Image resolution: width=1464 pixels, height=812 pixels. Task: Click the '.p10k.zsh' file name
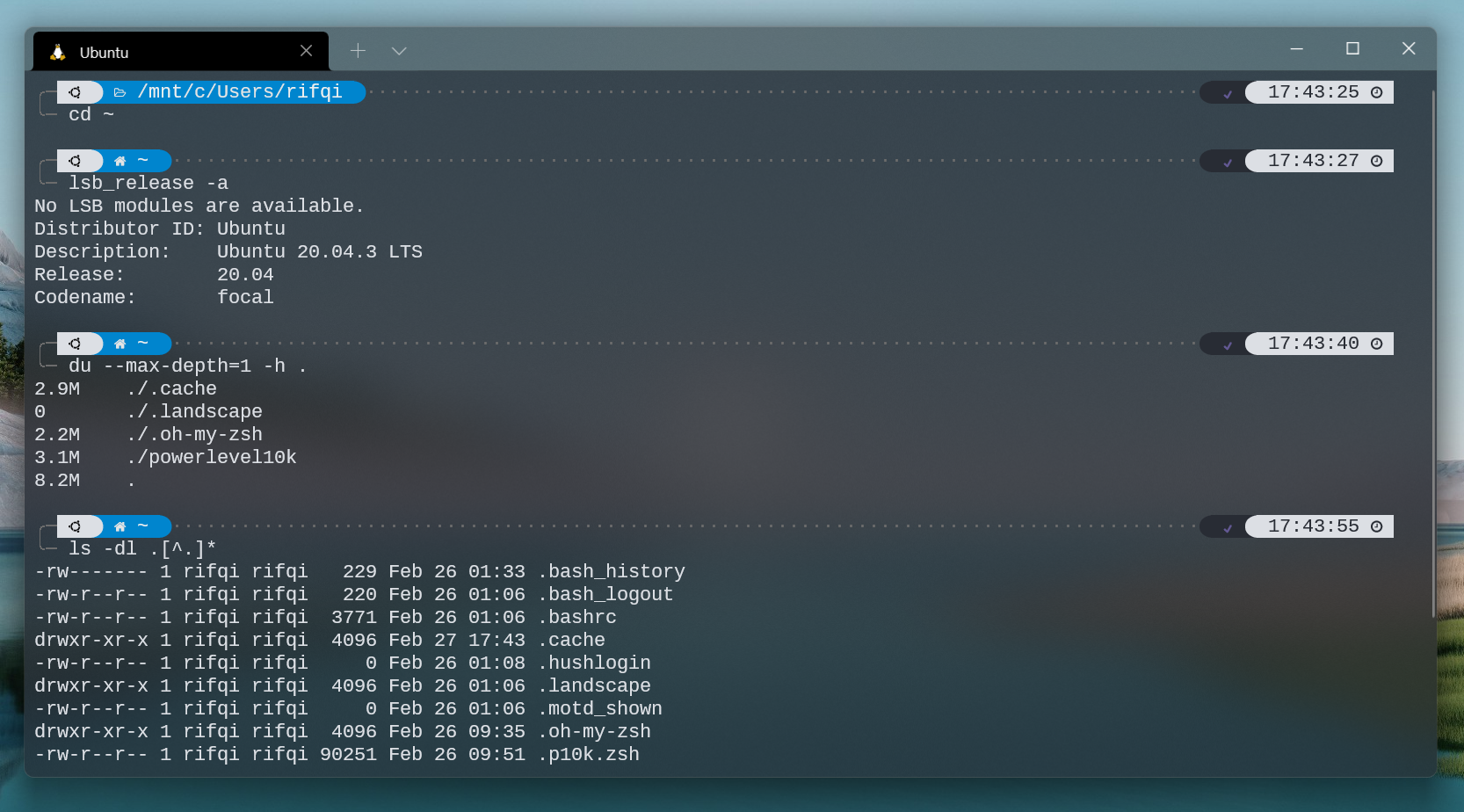tap(589, 754)
